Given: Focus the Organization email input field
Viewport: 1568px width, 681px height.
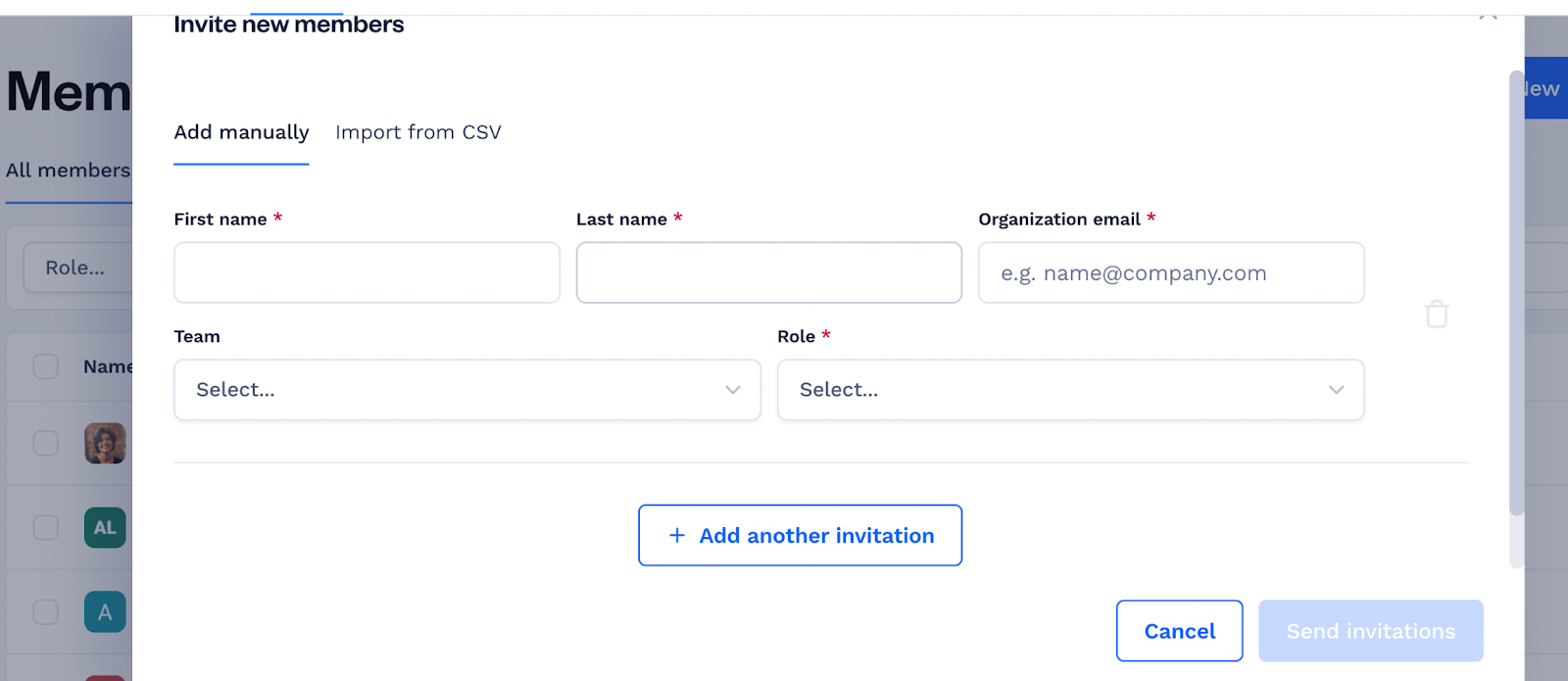Looking at the screenshot, I should pos(1171,273).
